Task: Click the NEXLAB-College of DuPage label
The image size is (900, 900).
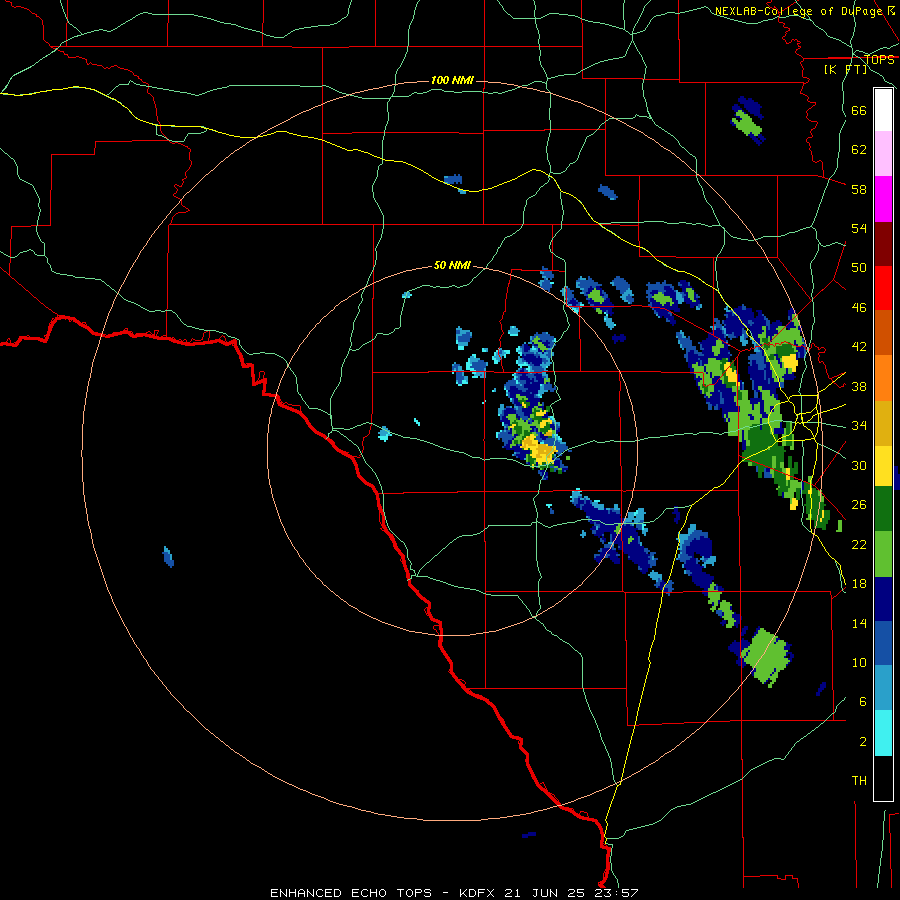Action: click(x=799, y=11)
